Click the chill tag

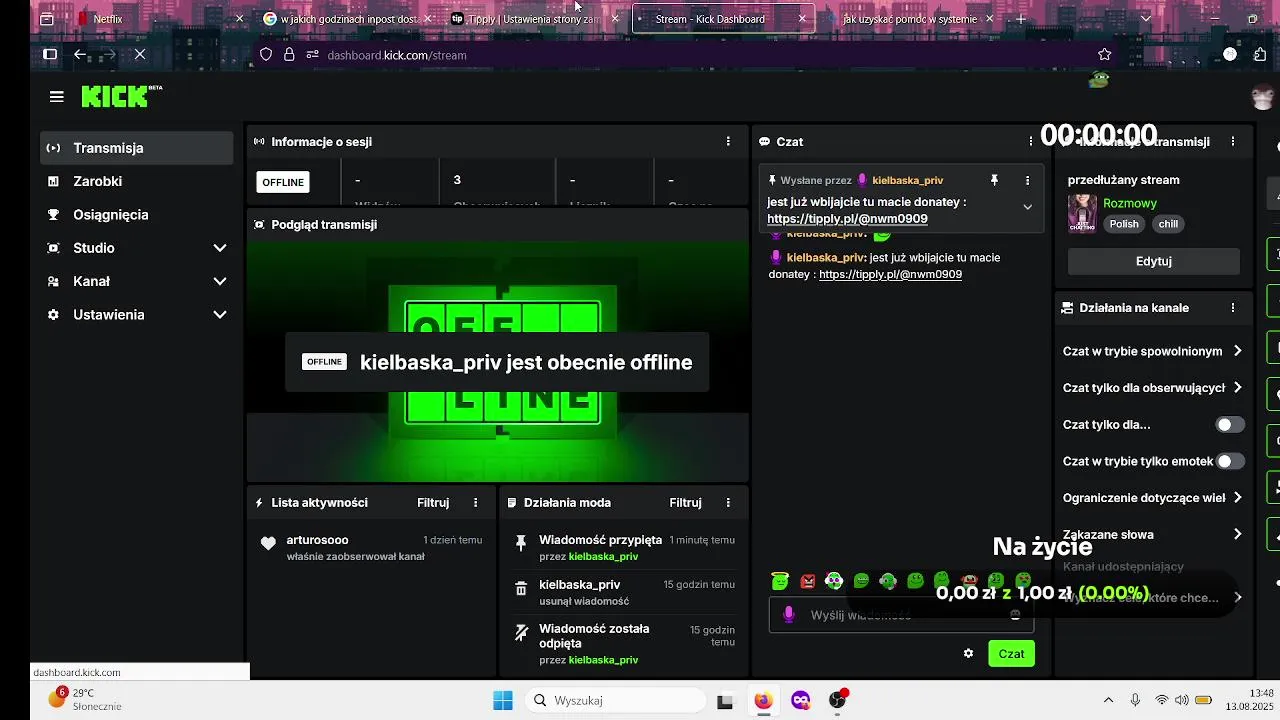pos(1168,224)
